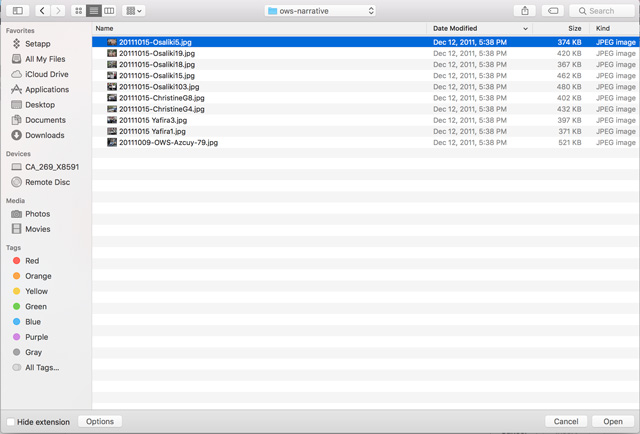640x434 pixels.
Task: Toggle the sidebar visibility button
Action: tap(17, 11)
